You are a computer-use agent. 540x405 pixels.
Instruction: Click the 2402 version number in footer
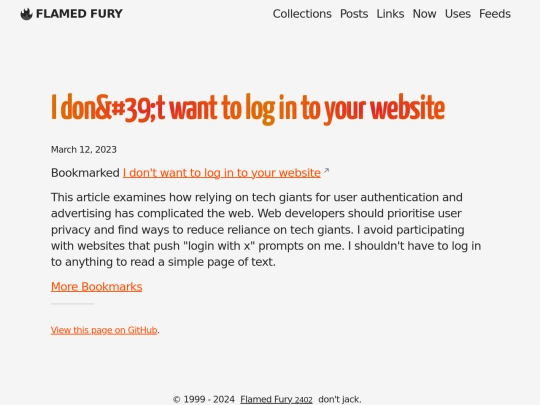pyautogui.click(x=304, y=400)
